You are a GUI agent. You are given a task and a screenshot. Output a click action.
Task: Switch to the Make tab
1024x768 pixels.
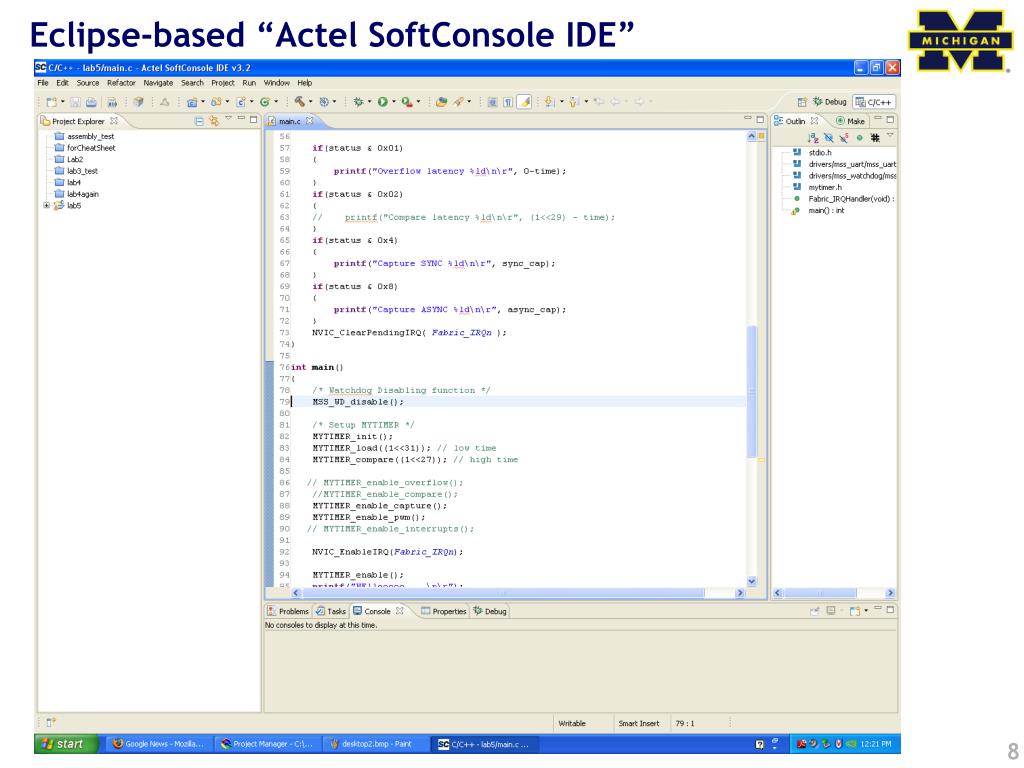click(x=850, y=121)
